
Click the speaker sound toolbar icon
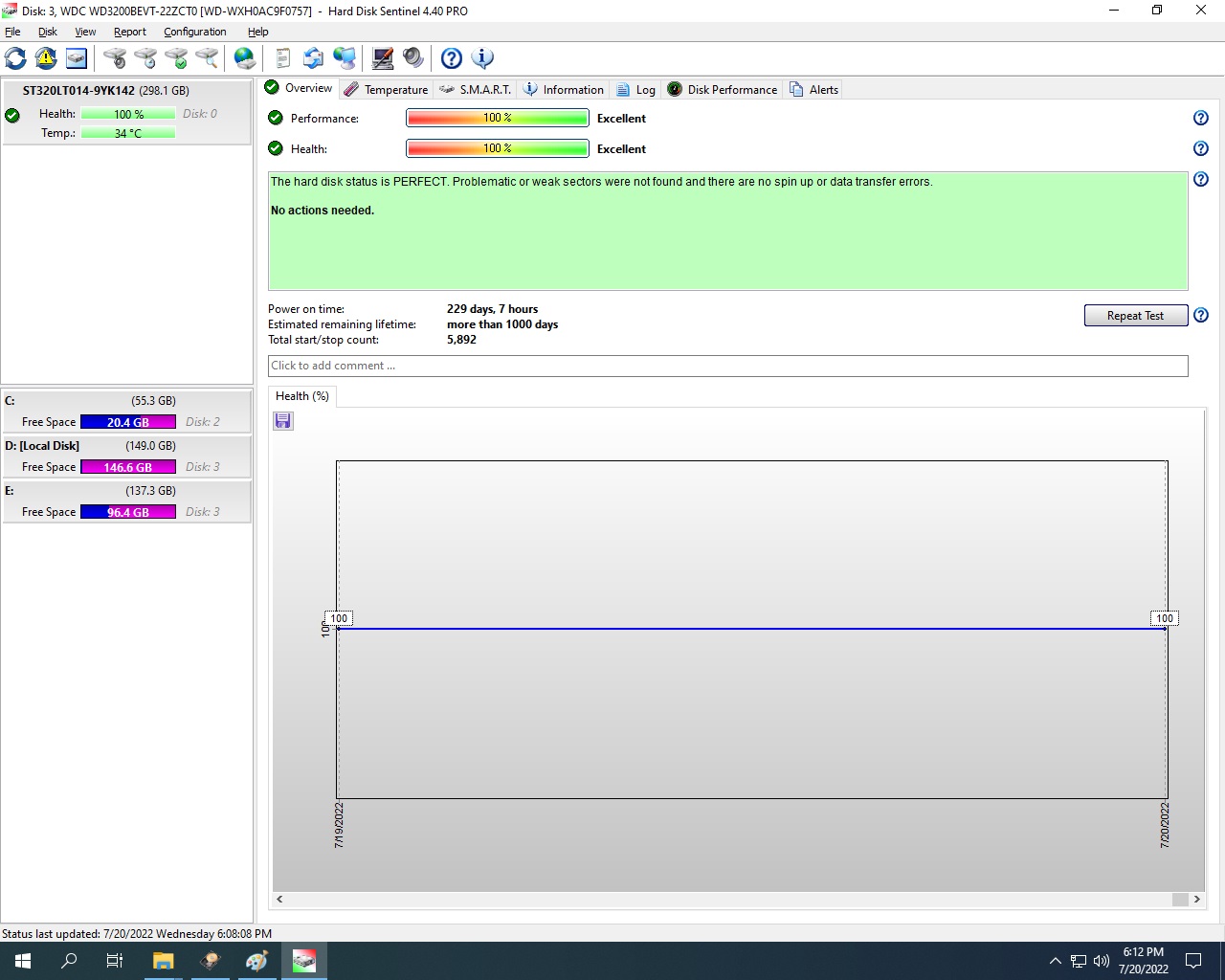coord(413,58)
